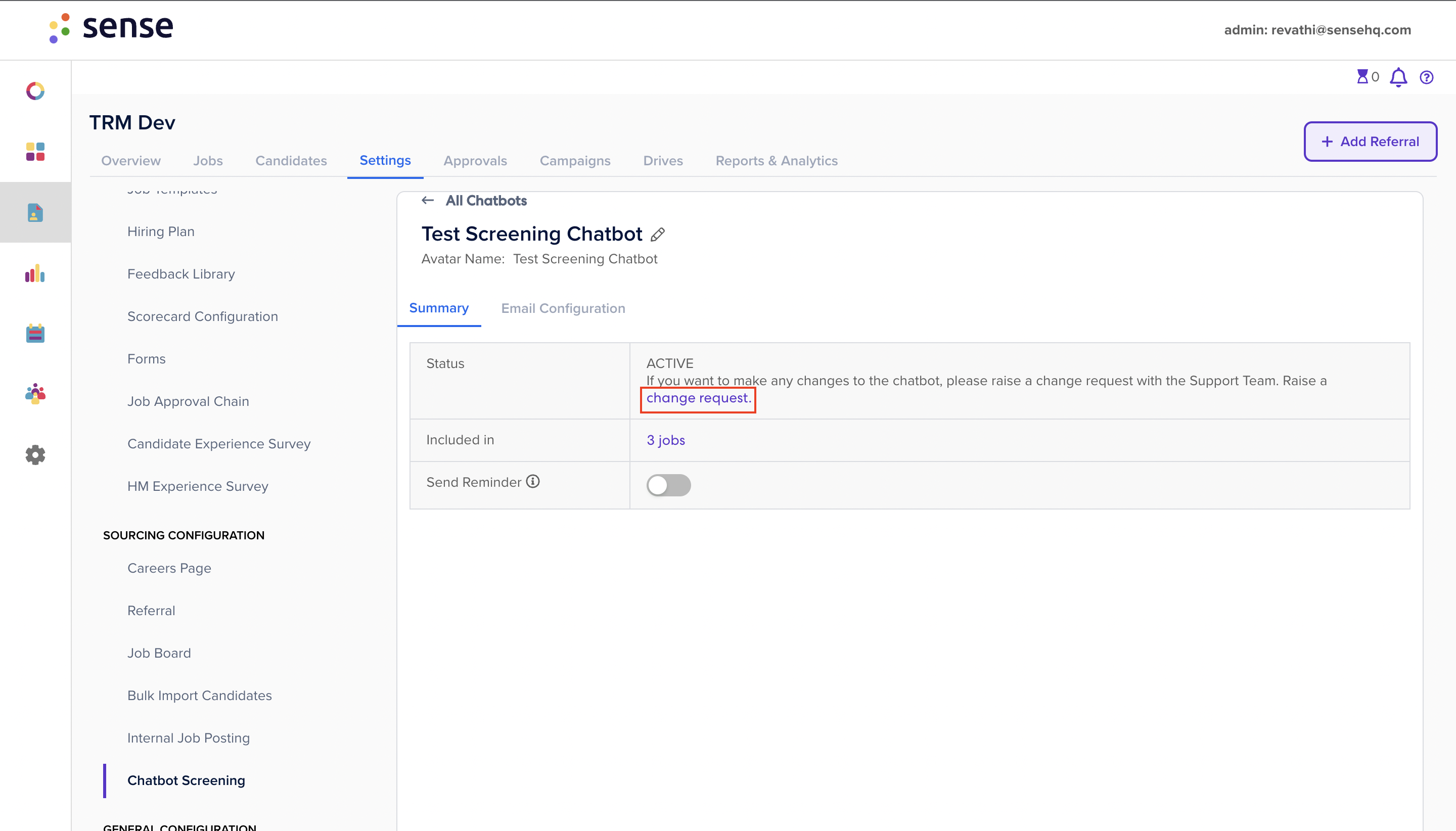Switch to Email Configuration tab
Viewport: 1456px width, 831px height.
tap(563, 308)
